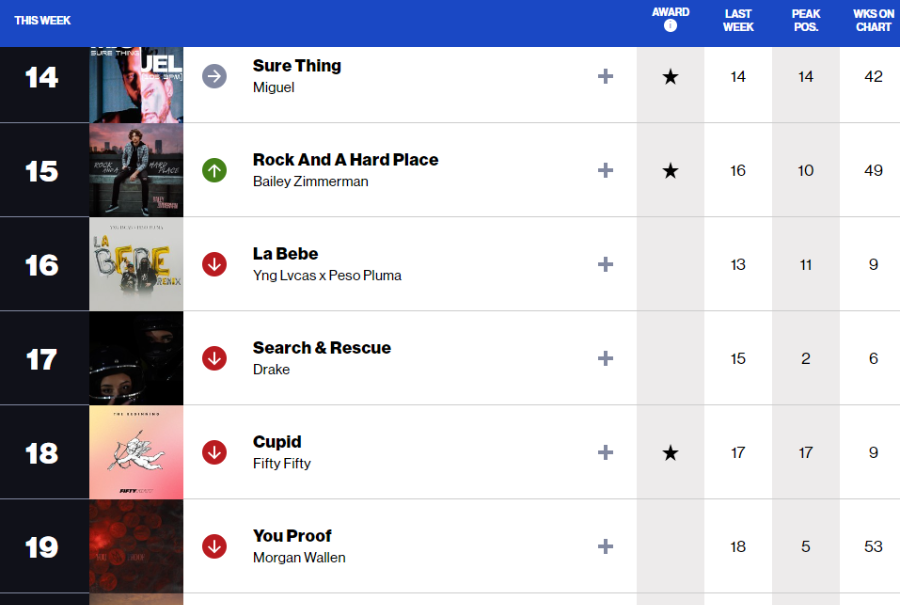Open the Search & Rescue title

(x=322, y=348)
